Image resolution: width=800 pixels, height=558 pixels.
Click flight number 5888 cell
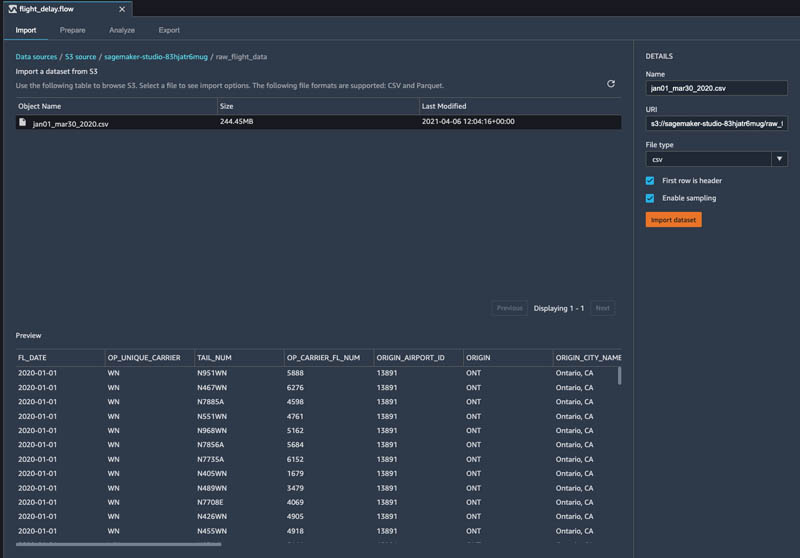pyautogui.click(x=295, y=373)
